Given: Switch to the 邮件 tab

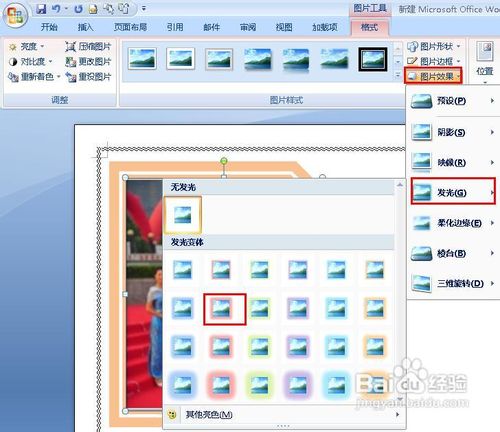Looking at the screenshot, I should coord(211,27).
